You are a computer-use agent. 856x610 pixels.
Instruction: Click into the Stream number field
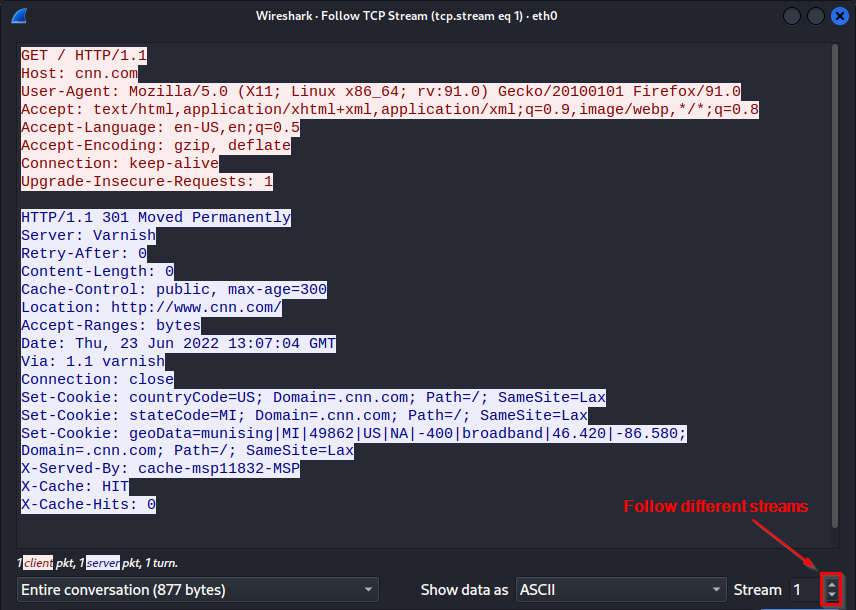tap(803, 590)
